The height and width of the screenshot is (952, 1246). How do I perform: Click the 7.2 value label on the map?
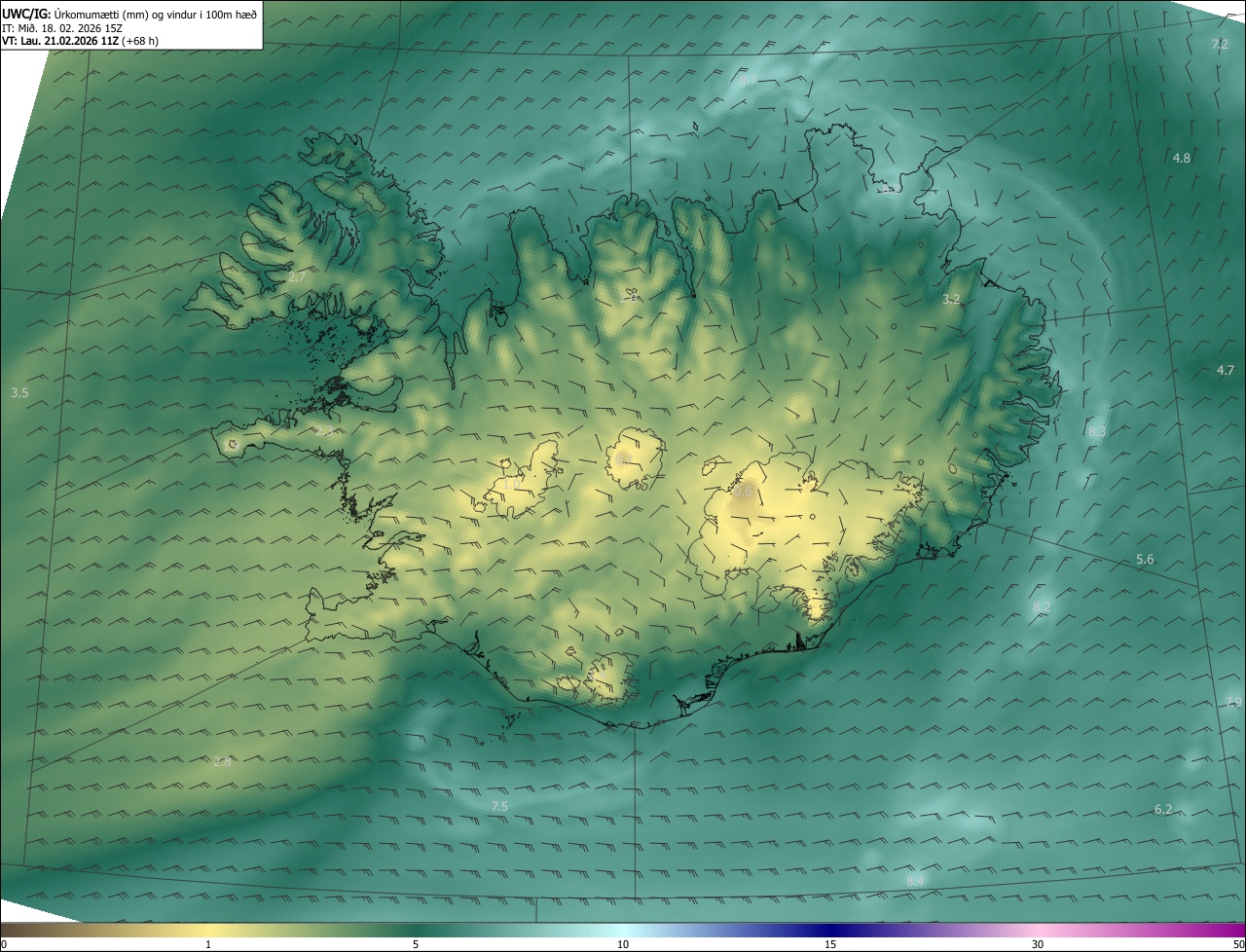(x=1220, y=45)
